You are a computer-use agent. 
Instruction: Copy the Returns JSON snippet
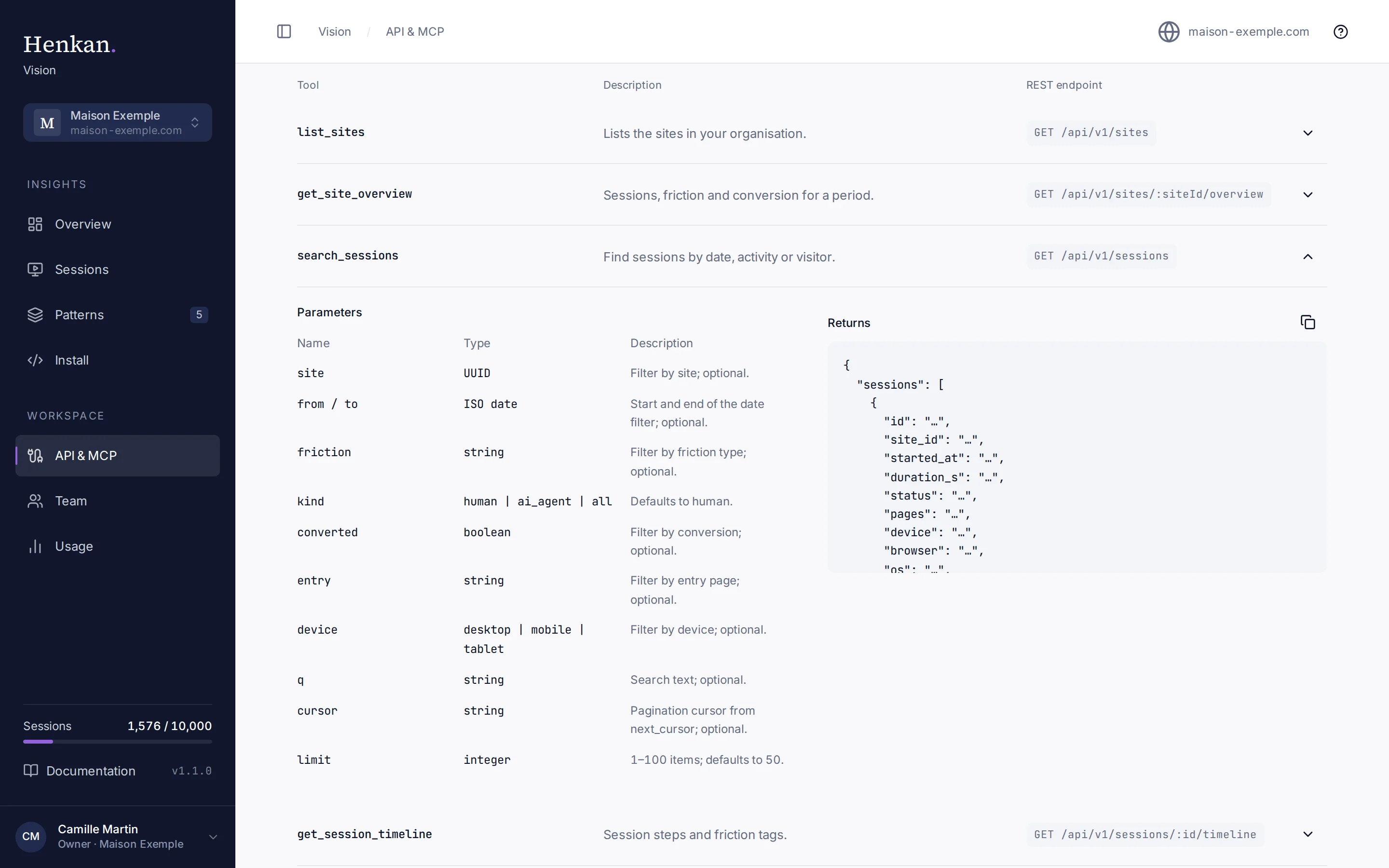[1307, 323]
